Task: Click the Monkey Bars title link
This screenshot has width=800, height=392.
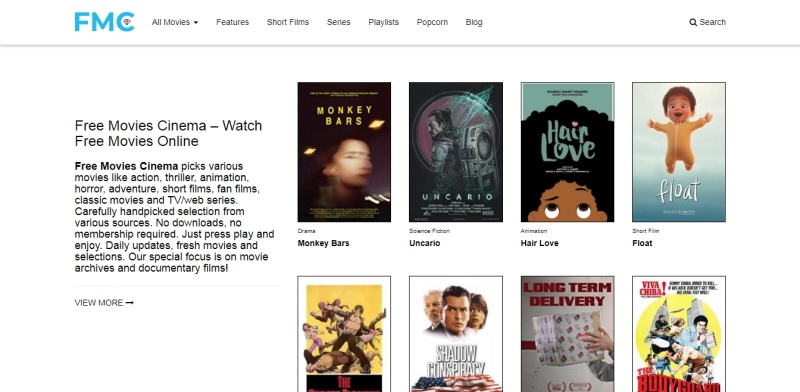Action: click(323, 243)
